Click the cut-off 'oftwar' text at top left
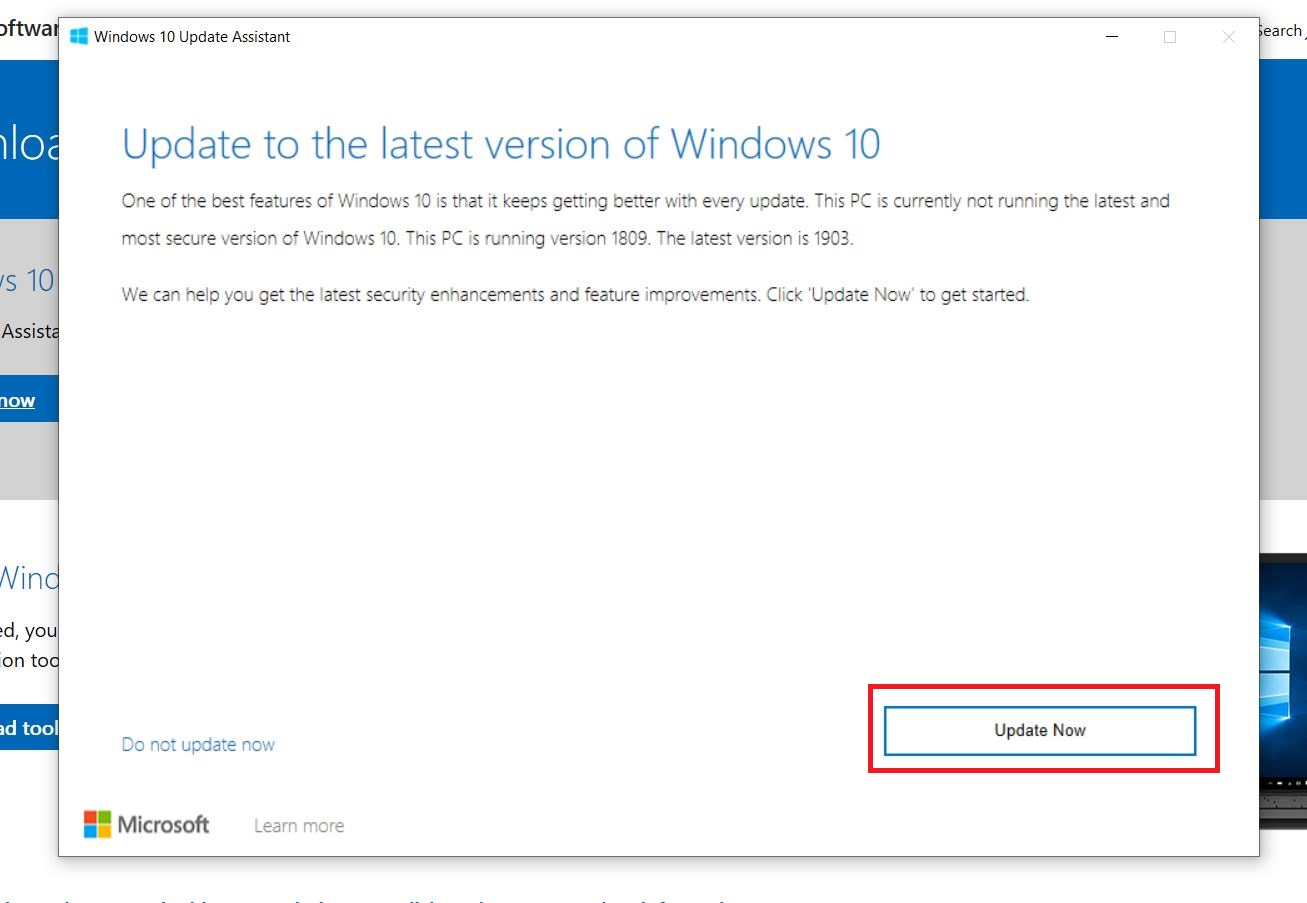The image size is (1307, 903). (28, 29)
